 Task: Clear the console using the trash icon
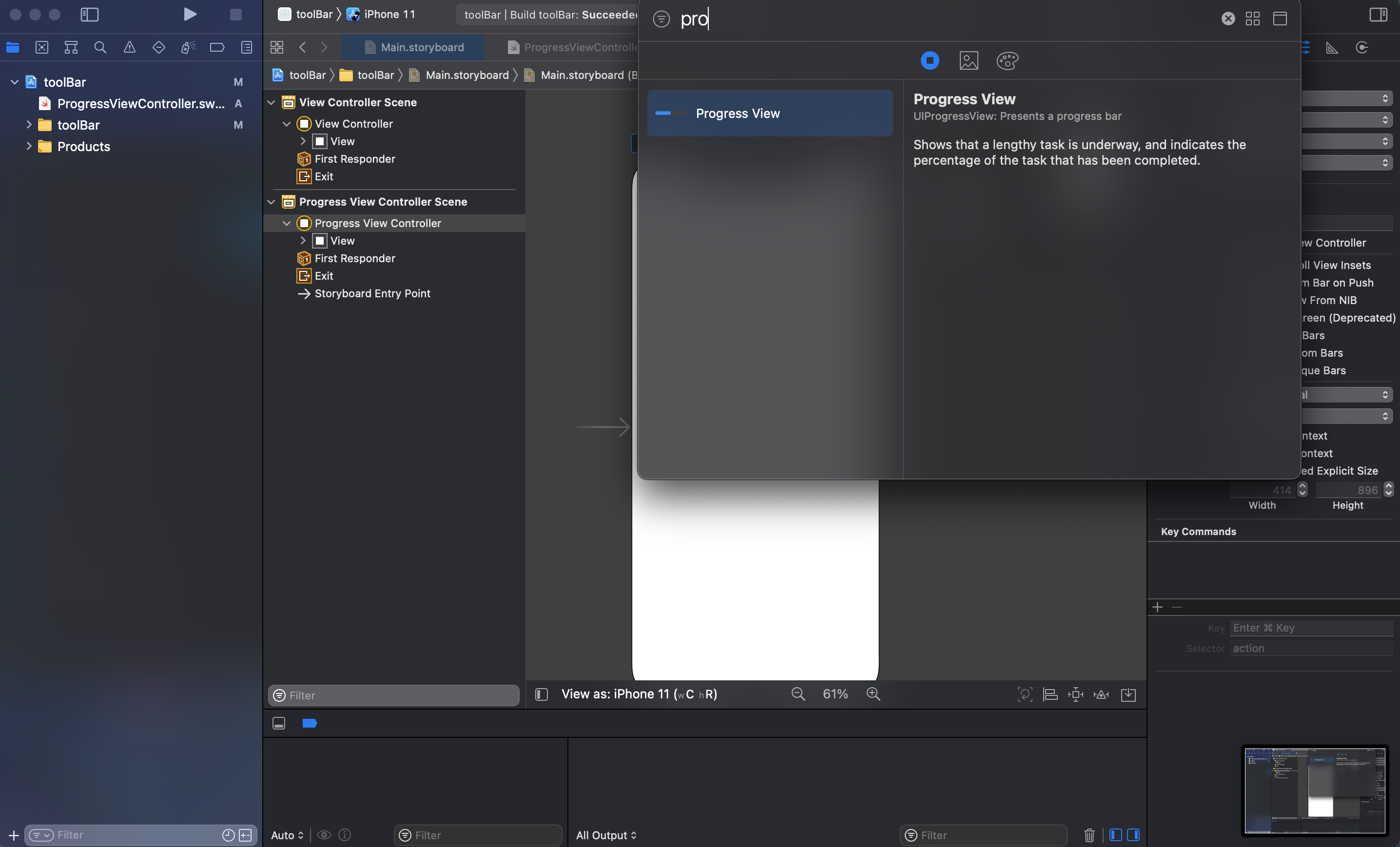tap(1089, 835)
